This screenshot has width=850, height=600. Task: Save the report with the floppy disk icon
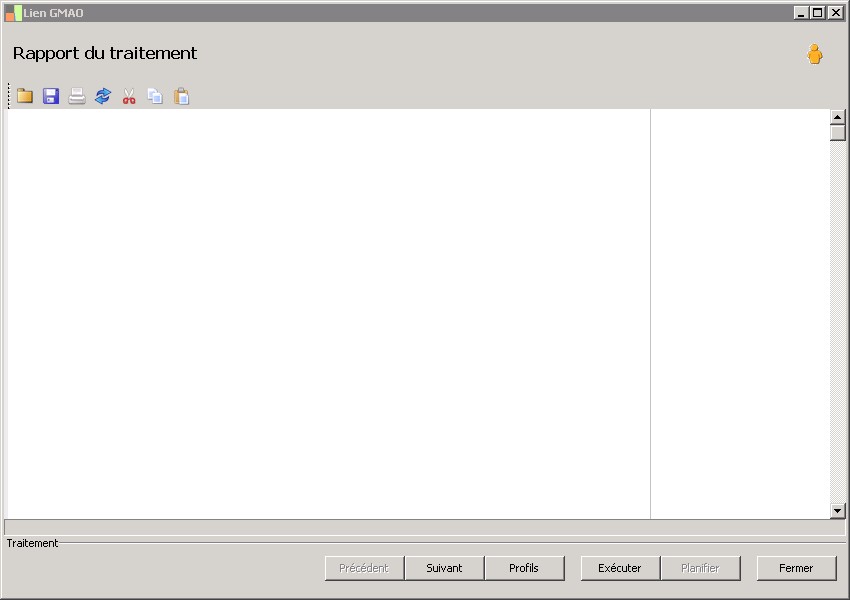click(x=51, y=96)
